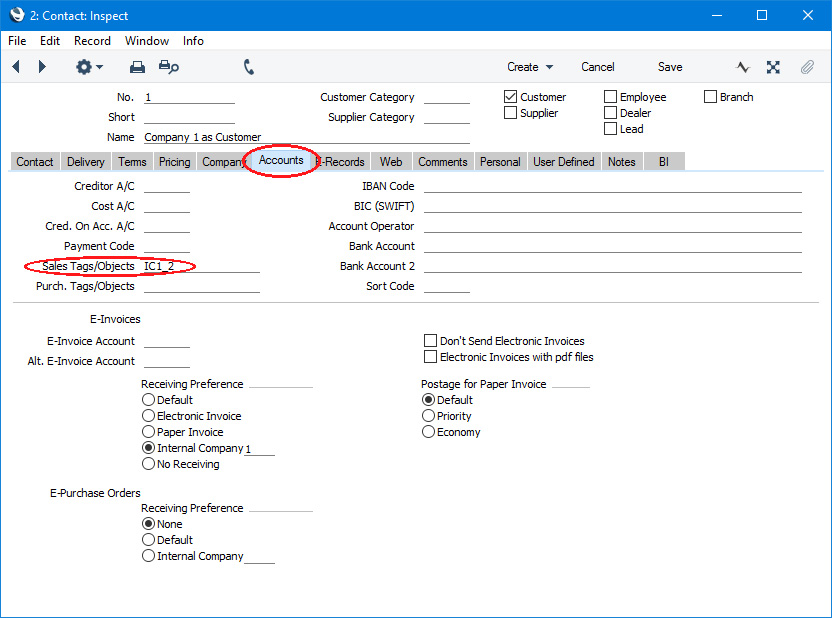The width and height of the screenshot is (832, 618).
Task: Click the link manager cross-arrows icon
Action: pos(773,67)
